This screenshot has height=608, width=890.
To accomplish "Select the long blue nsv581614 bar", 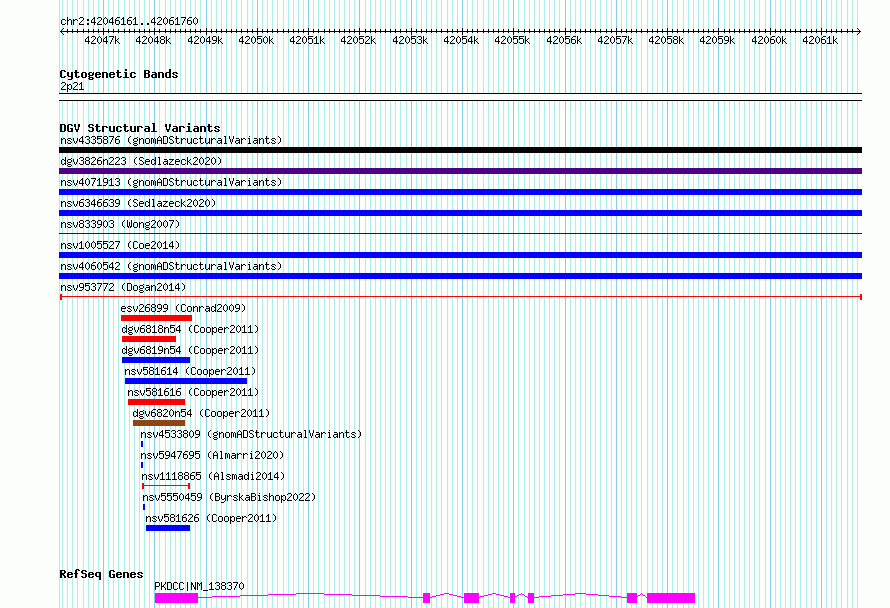I will [186, 381].
